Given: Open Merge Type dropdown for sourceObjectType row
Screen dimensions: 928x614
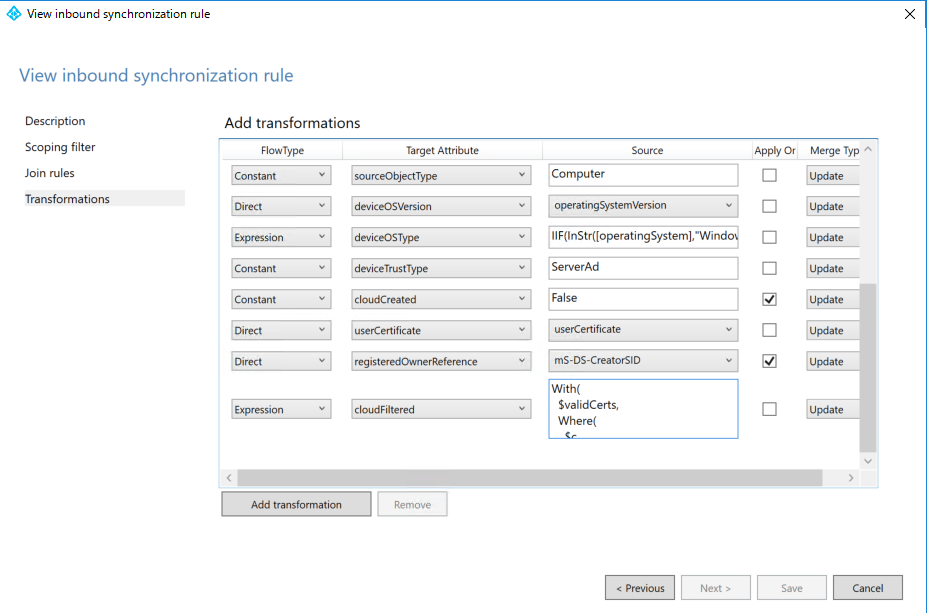Looking at the screenshot, I should 833,175.
